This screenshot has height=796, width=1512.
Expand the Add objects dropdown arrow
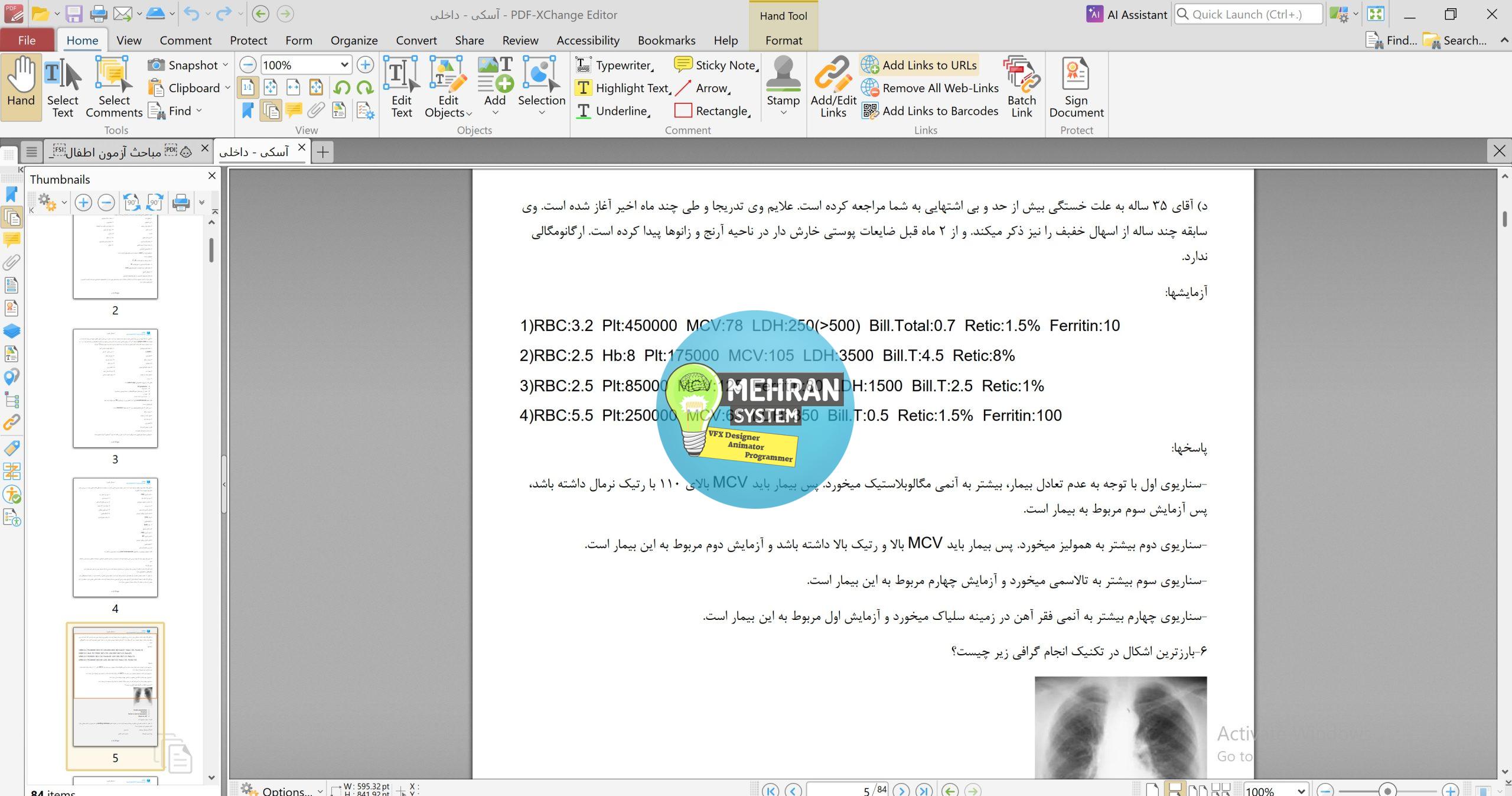pyautogui.click(x=495, y=113)
